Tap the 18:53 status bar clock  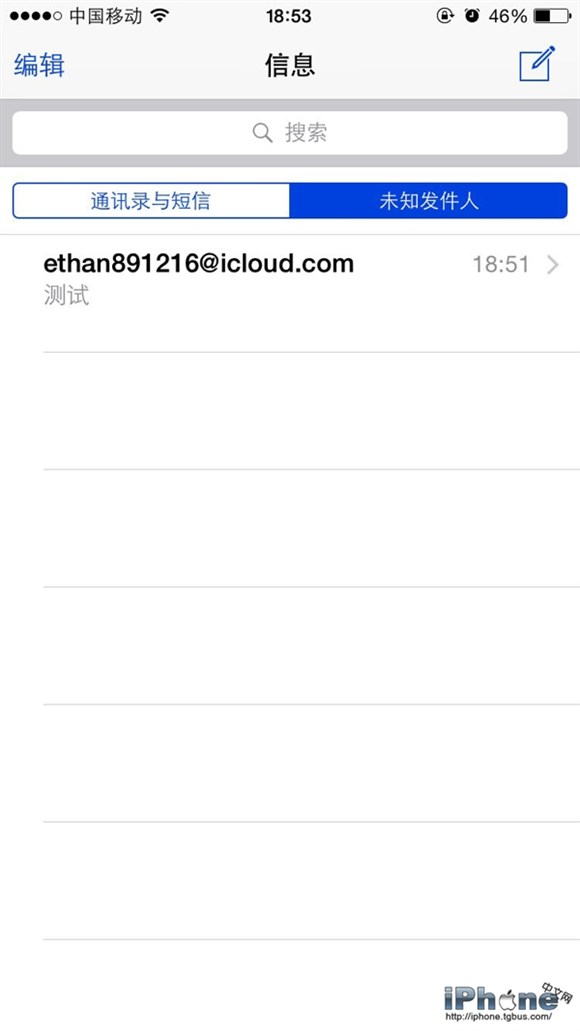pyautogui.click(x=288, y=16)
